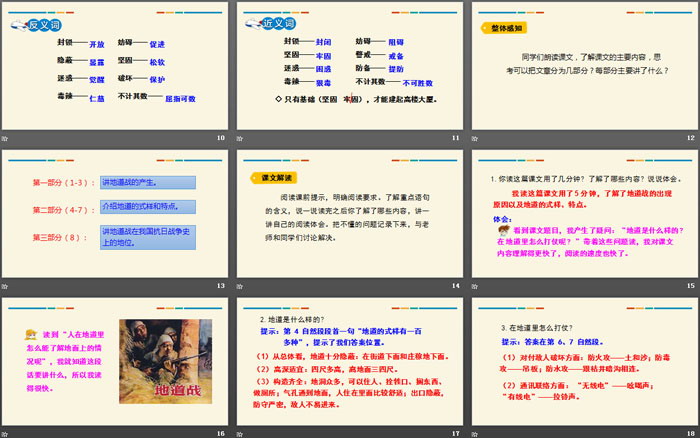Click the animation star icon under slide 13
The width and height of the screenshot is (700, 438).
[x=5, y=286]
